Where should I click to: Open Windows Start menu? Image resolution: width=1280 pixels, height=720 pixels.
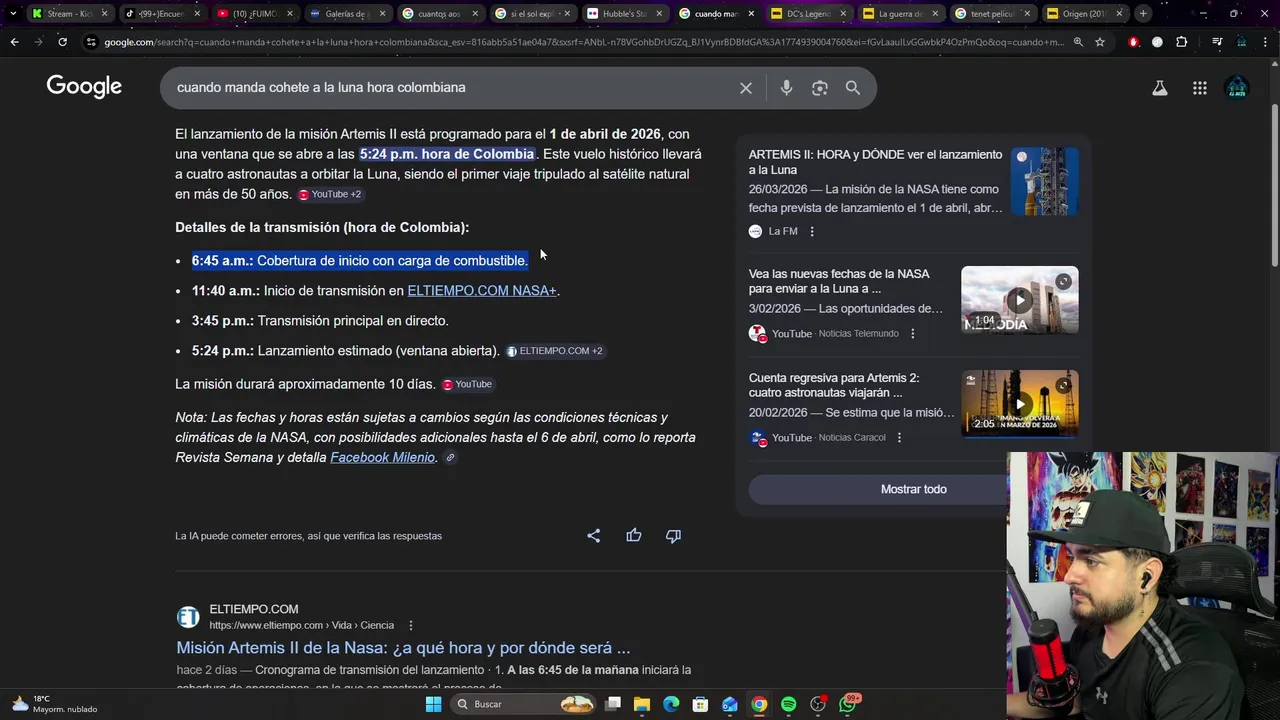tap(433, 704)
